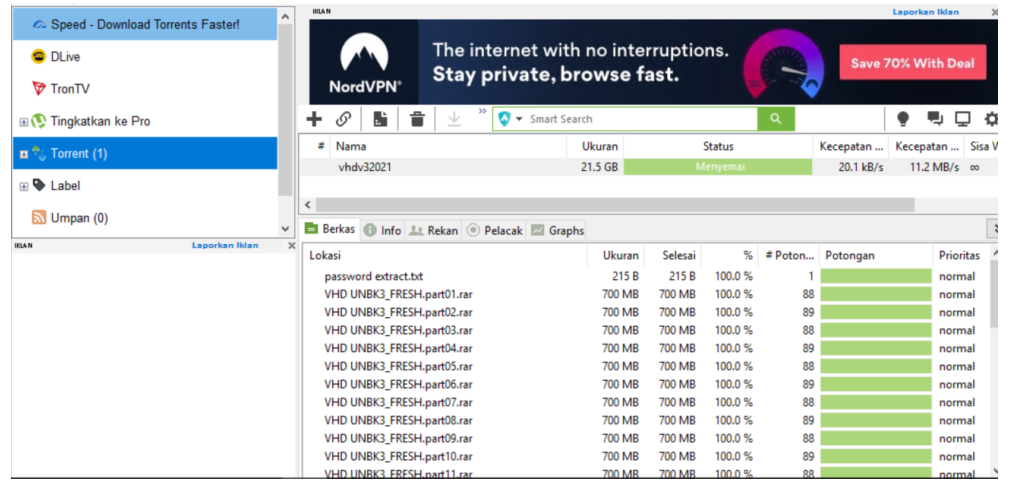
Task: Click the Remove Torrent trash icon
Action: point(418,119)
